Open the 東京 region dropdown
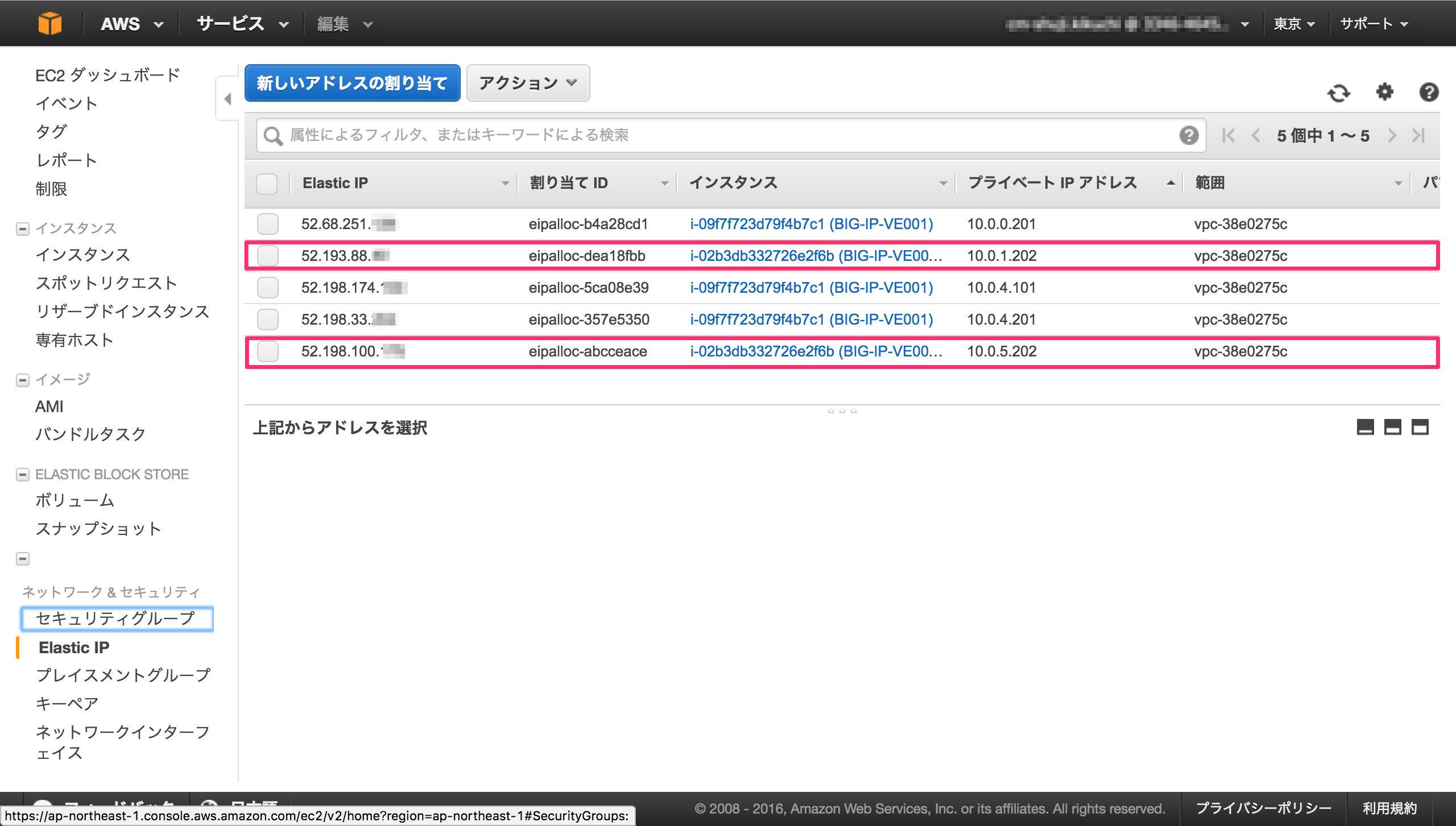Screen dimensions: 1456x826 1294,24
